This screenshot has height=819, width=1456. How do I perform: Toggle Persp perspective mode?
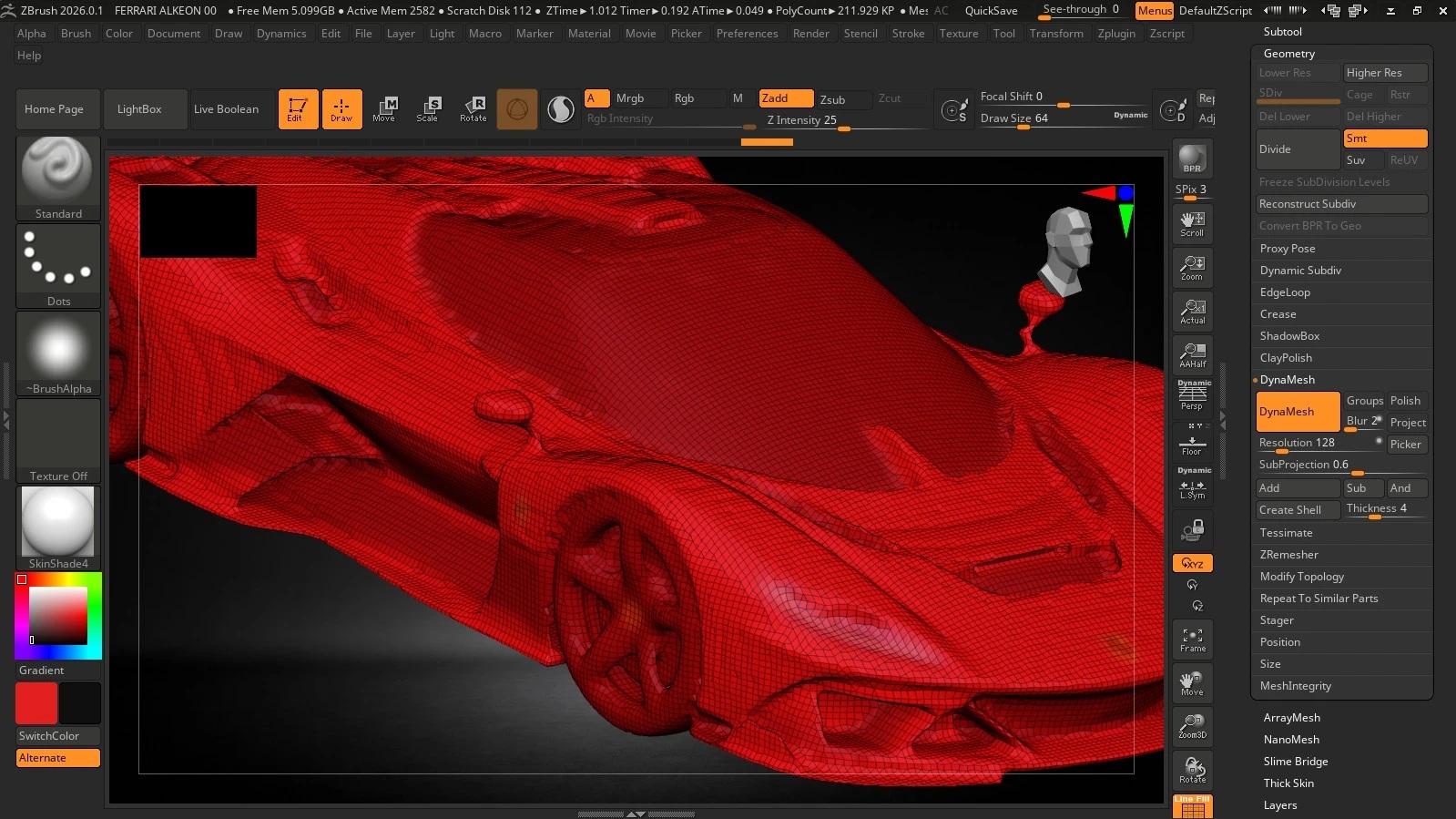click(x=1192, y=396)
